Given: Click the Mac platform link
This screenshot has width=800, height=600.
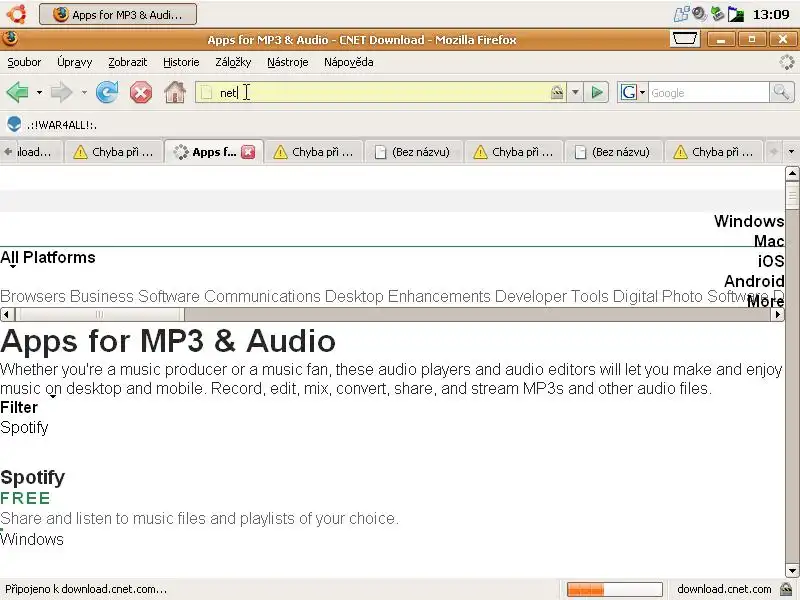Looking at the screenshot, I should [769, 241].
